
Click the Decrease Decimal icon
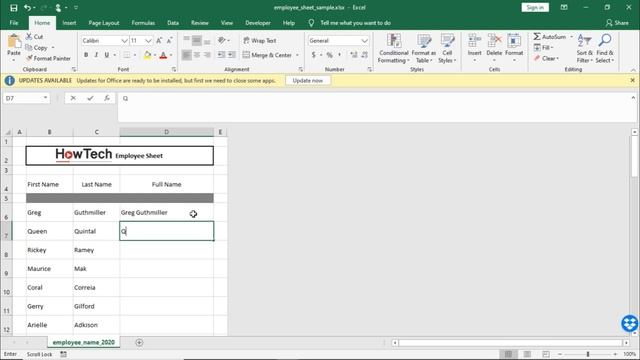364,55
